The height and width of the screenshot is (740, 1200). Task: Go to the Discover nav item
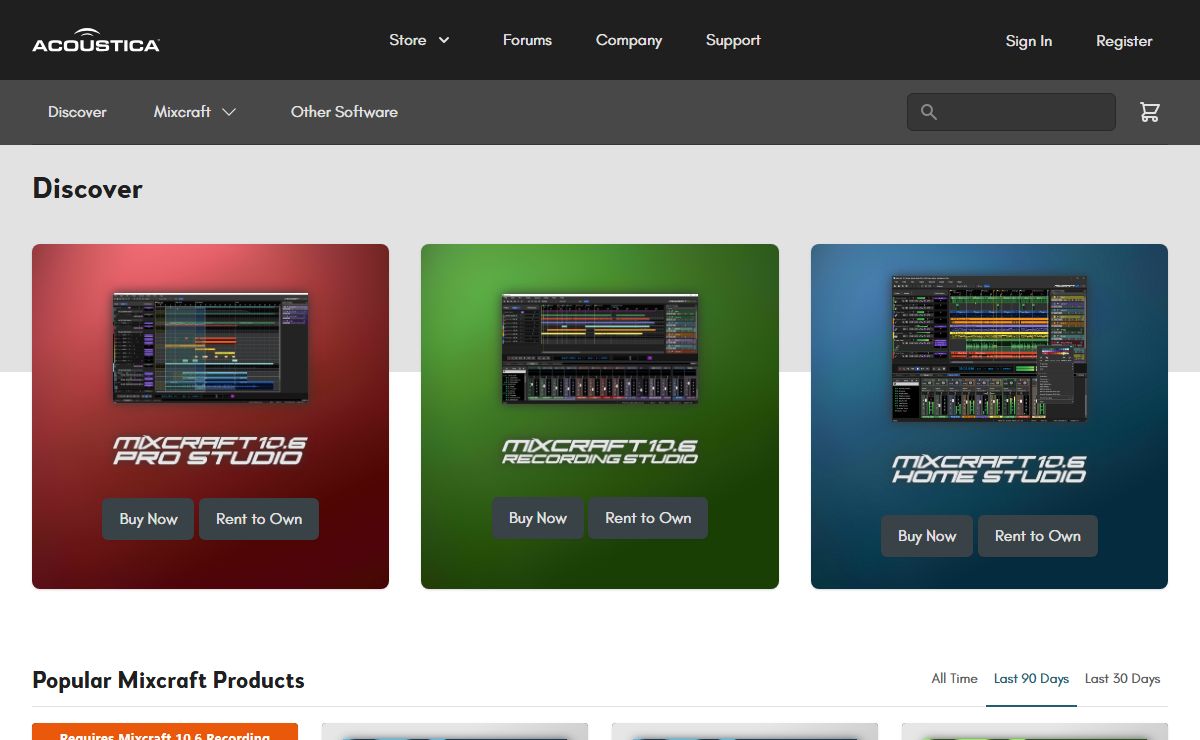(x=77, y=112)
